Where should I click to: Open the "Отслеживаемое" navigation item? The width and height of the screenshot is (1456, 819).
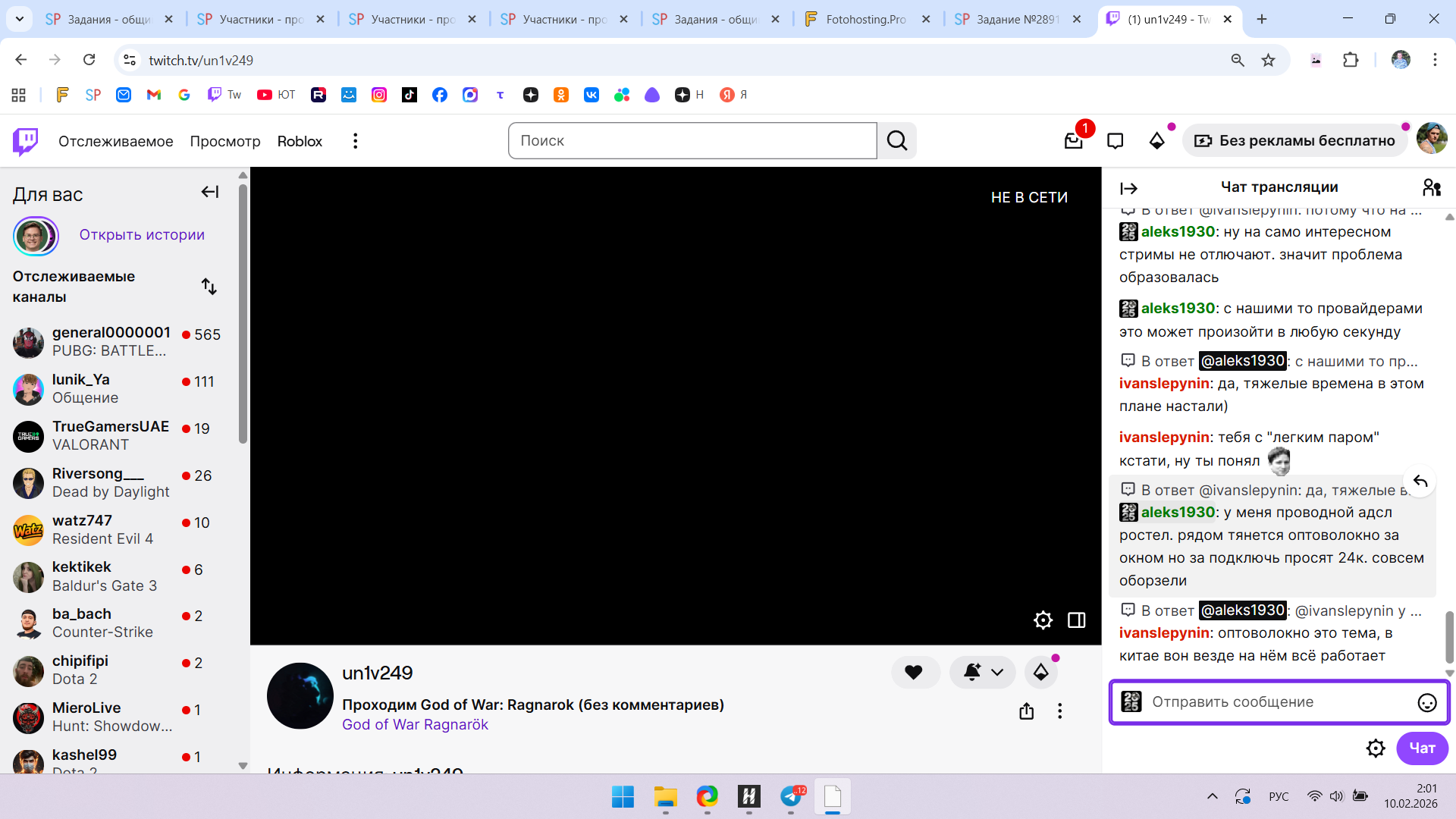[115, 141]
